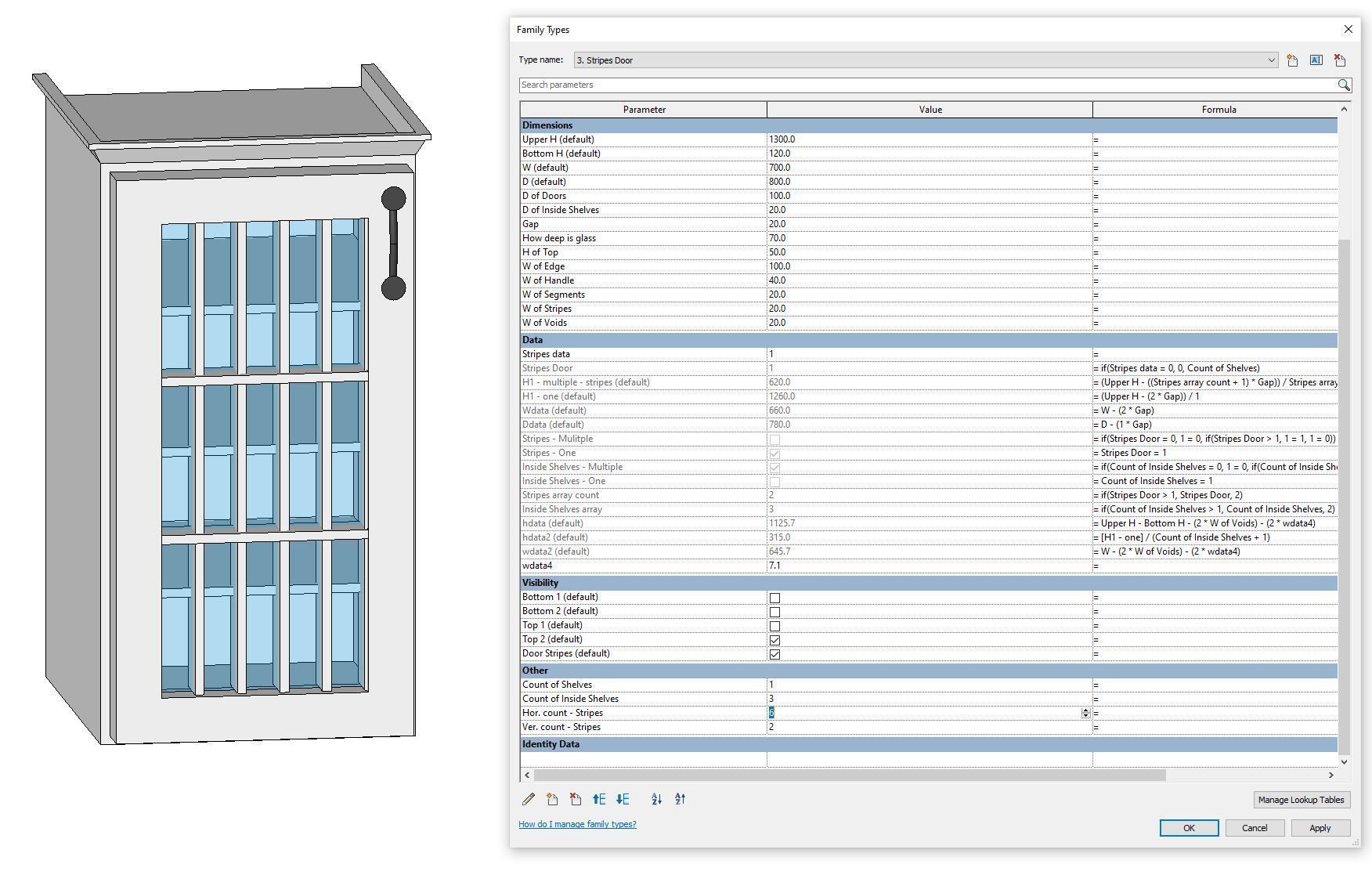This screenshot has width=1372, height=875.
Task: Click the Wdata formula '= W - (2 * Gap)'
Action: [1124, 410]
